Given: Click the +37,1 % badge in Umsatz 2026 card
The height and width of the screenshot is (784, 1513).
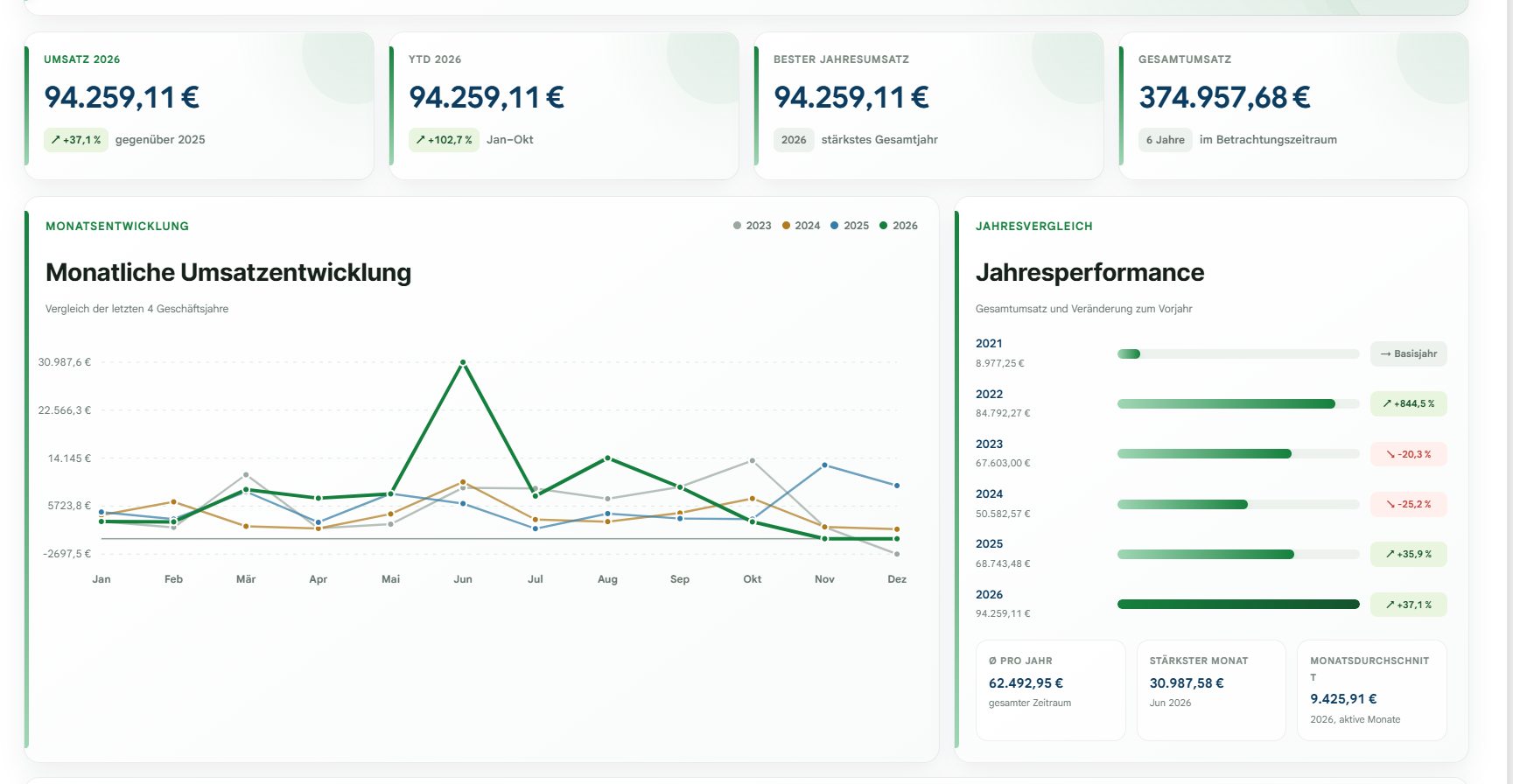Looking at the screenshot, I should tap(76, 140).
